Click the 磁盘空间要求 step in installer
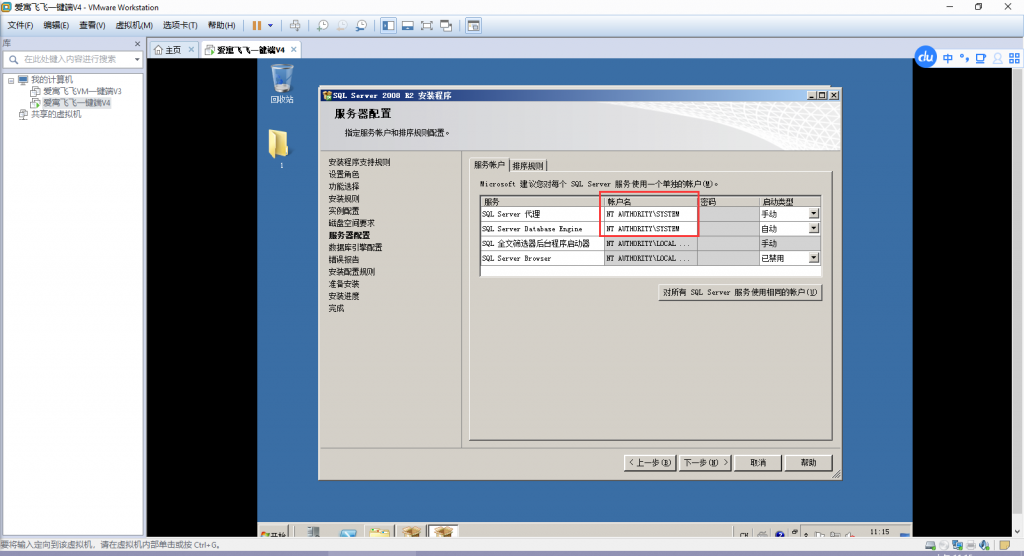The image size is (1024, 556). [x=351, y=223]
